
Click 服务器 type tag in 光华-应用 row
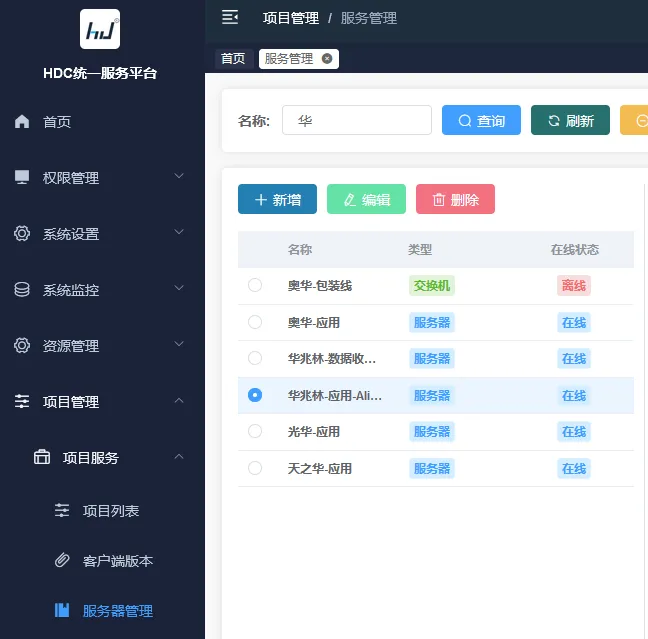point(432,432)
